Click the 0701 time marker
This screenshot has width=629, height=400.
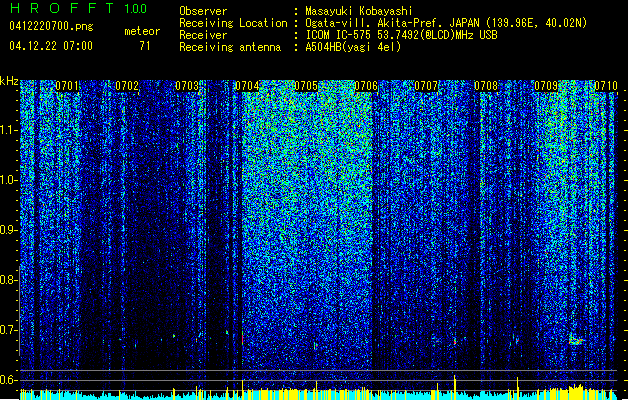point(67,86)
